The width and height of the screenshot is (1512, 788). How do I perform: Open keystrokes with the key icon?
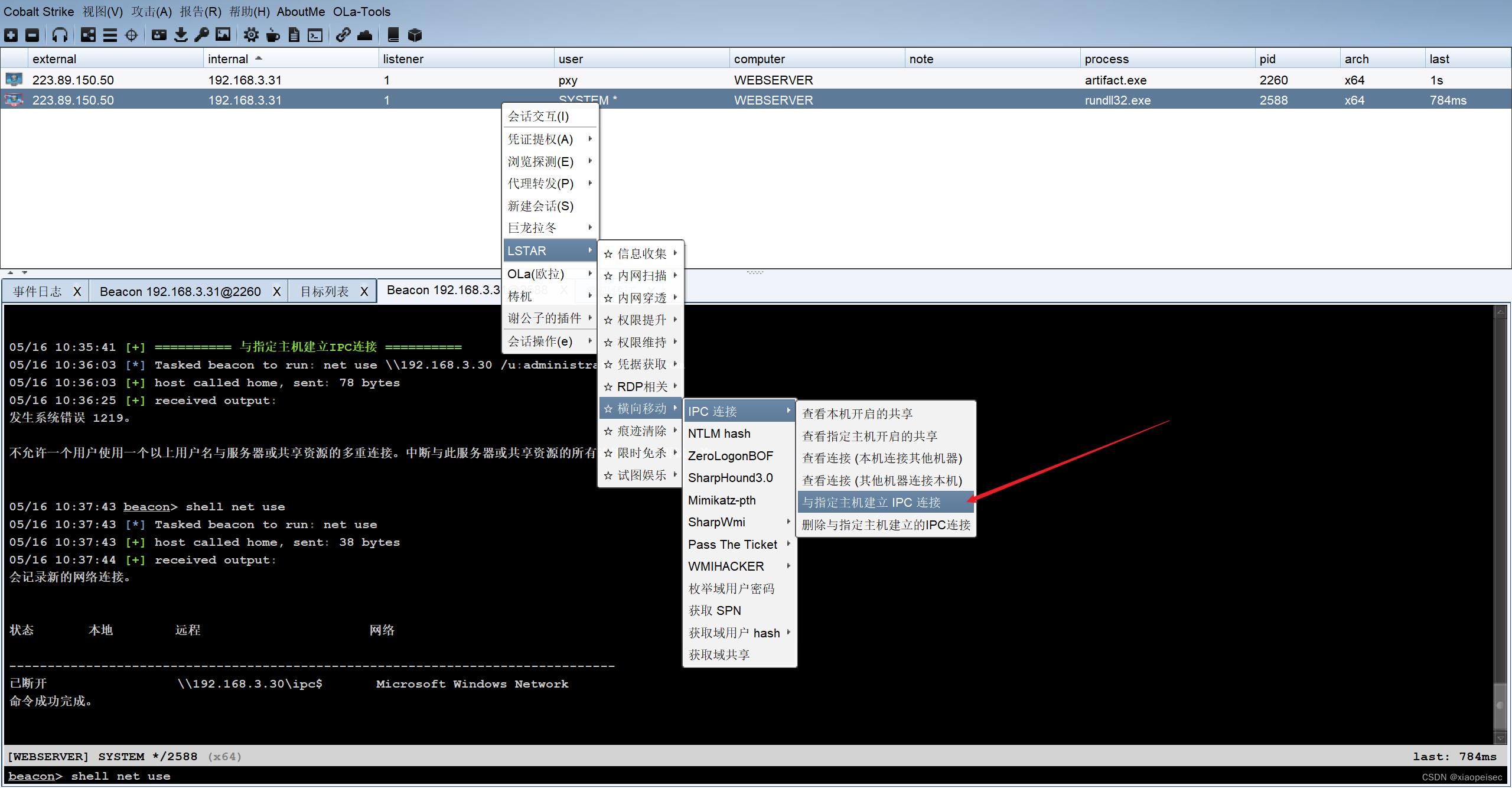[x=201, y=35]
